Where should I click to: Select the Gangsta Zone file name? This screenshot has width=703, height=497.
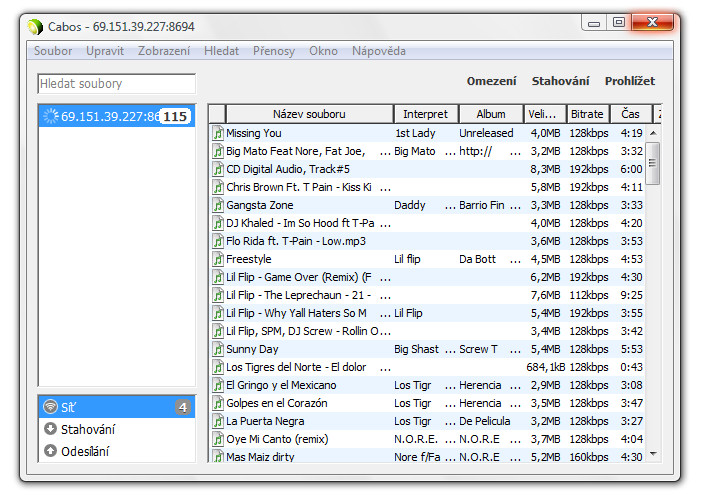click(260, 205)
